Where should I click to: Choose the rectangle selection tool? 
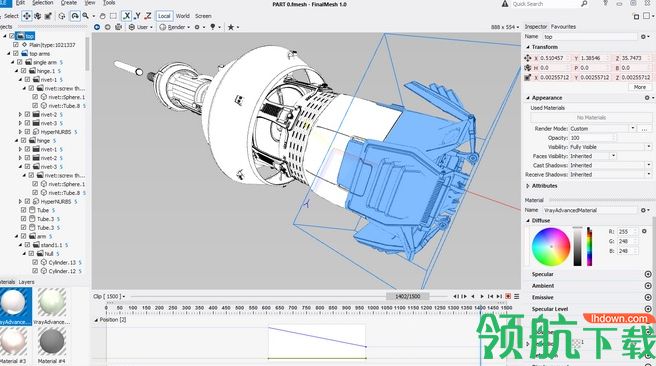click(113, 16)
